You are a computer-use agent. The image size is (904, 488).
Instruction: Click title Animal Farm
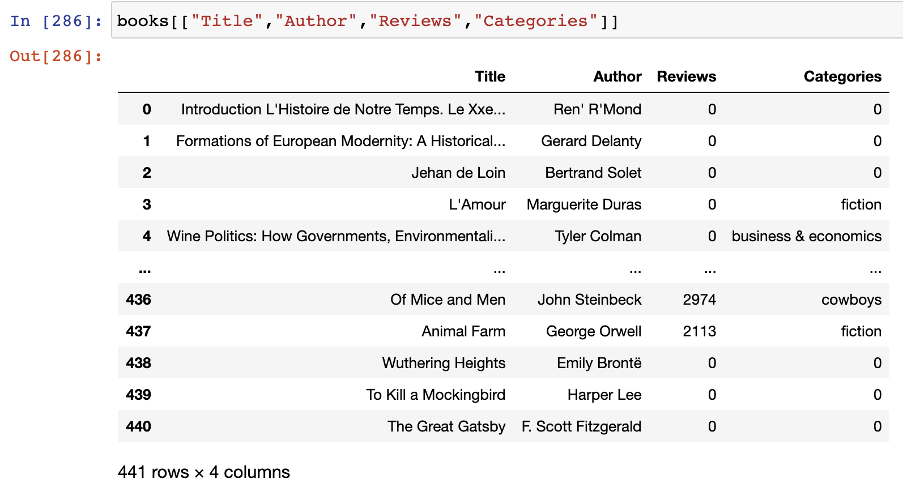pyautogui.click(x=464, y=331)
